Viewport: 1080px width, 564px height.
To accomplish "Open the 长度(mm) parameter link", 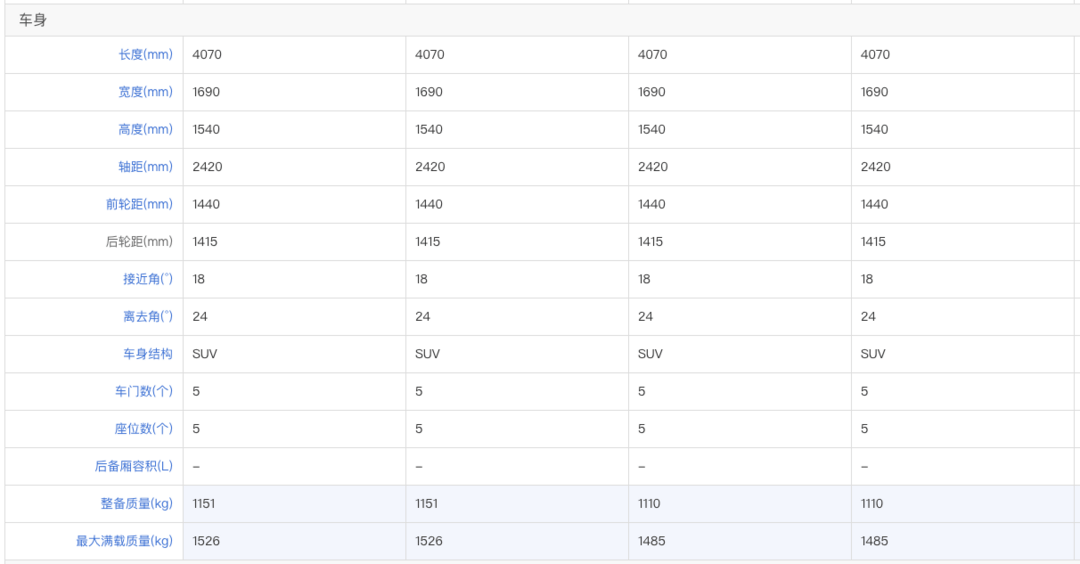I will (145, 54).
